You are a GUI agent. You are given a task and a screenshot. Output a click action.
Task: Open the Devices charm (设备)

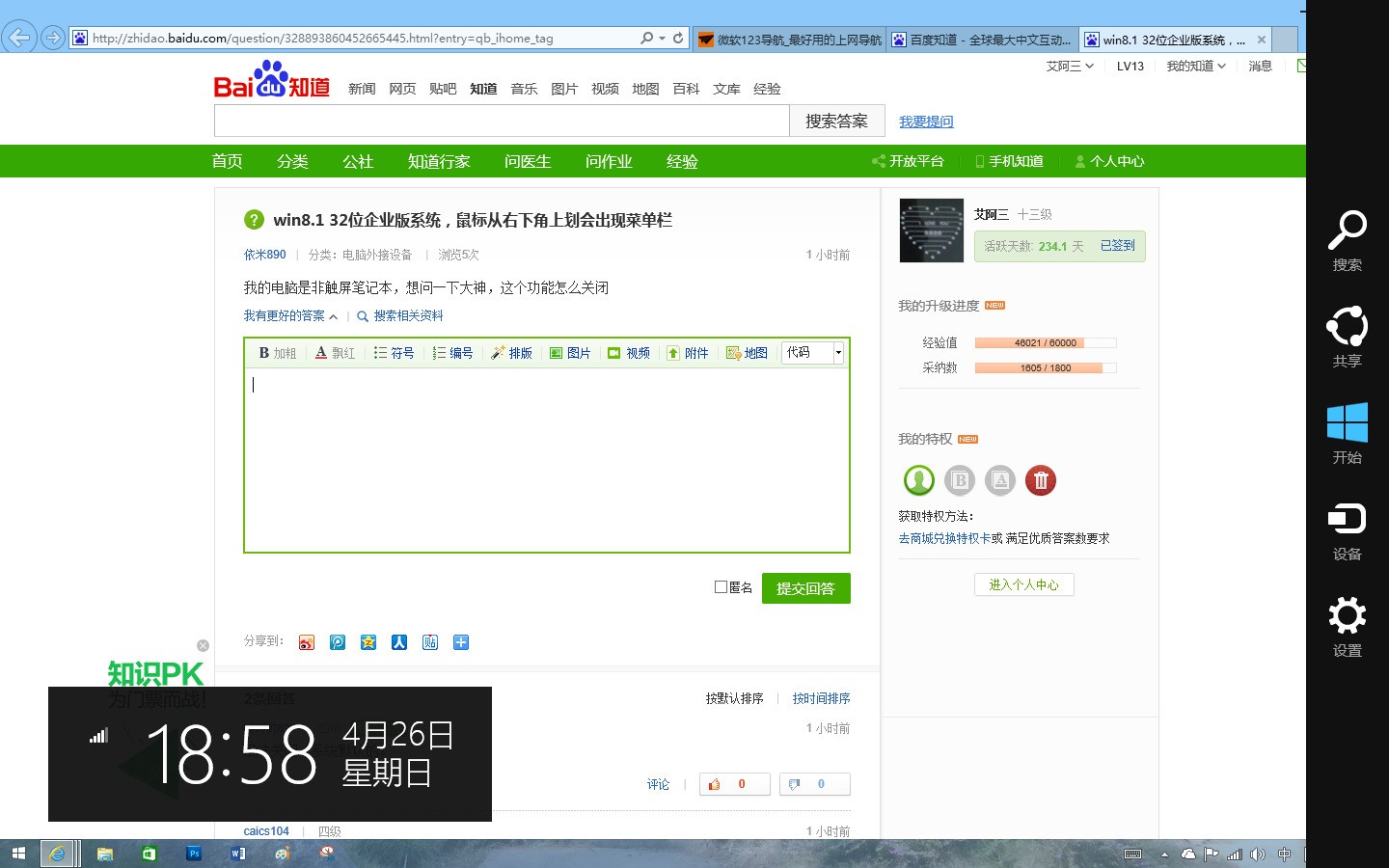tap(1348, 530)
